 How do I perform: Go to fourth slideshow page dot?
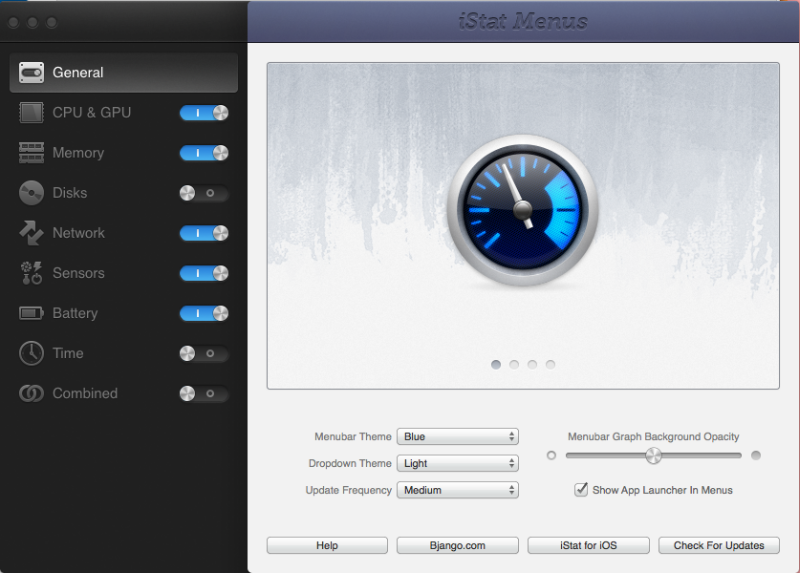551,364
